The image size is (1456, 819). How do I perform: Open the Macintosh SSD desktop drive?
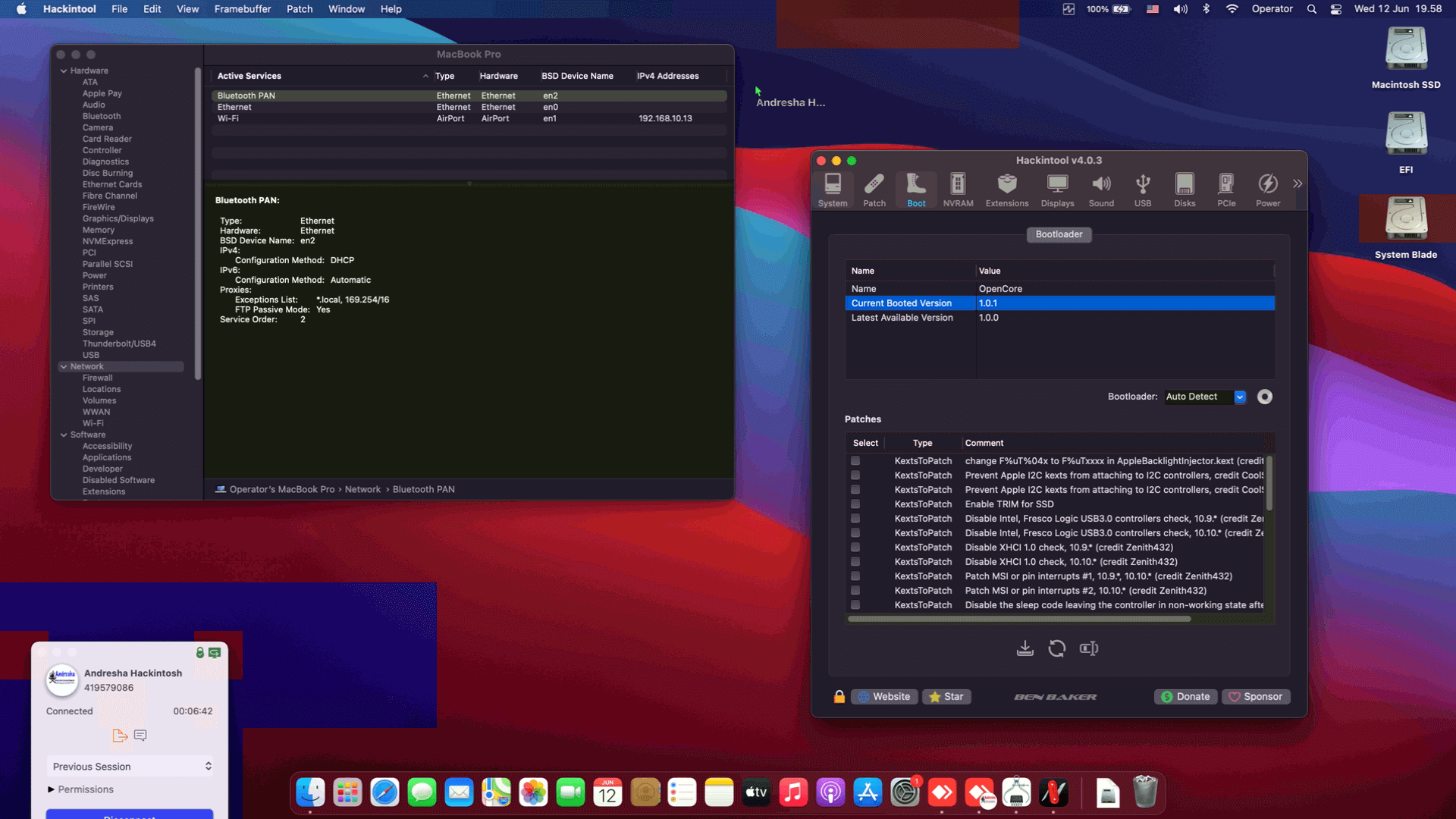click(1406, 58)
